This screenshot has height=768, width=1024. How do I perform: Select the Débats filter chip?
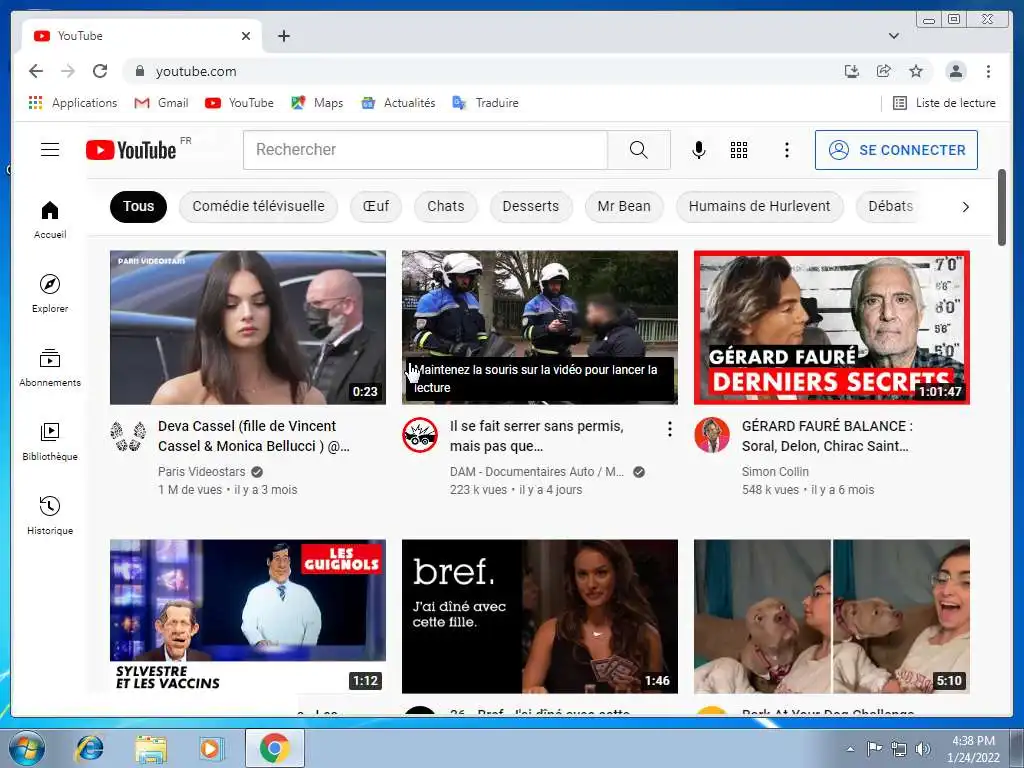pos(890,206)
